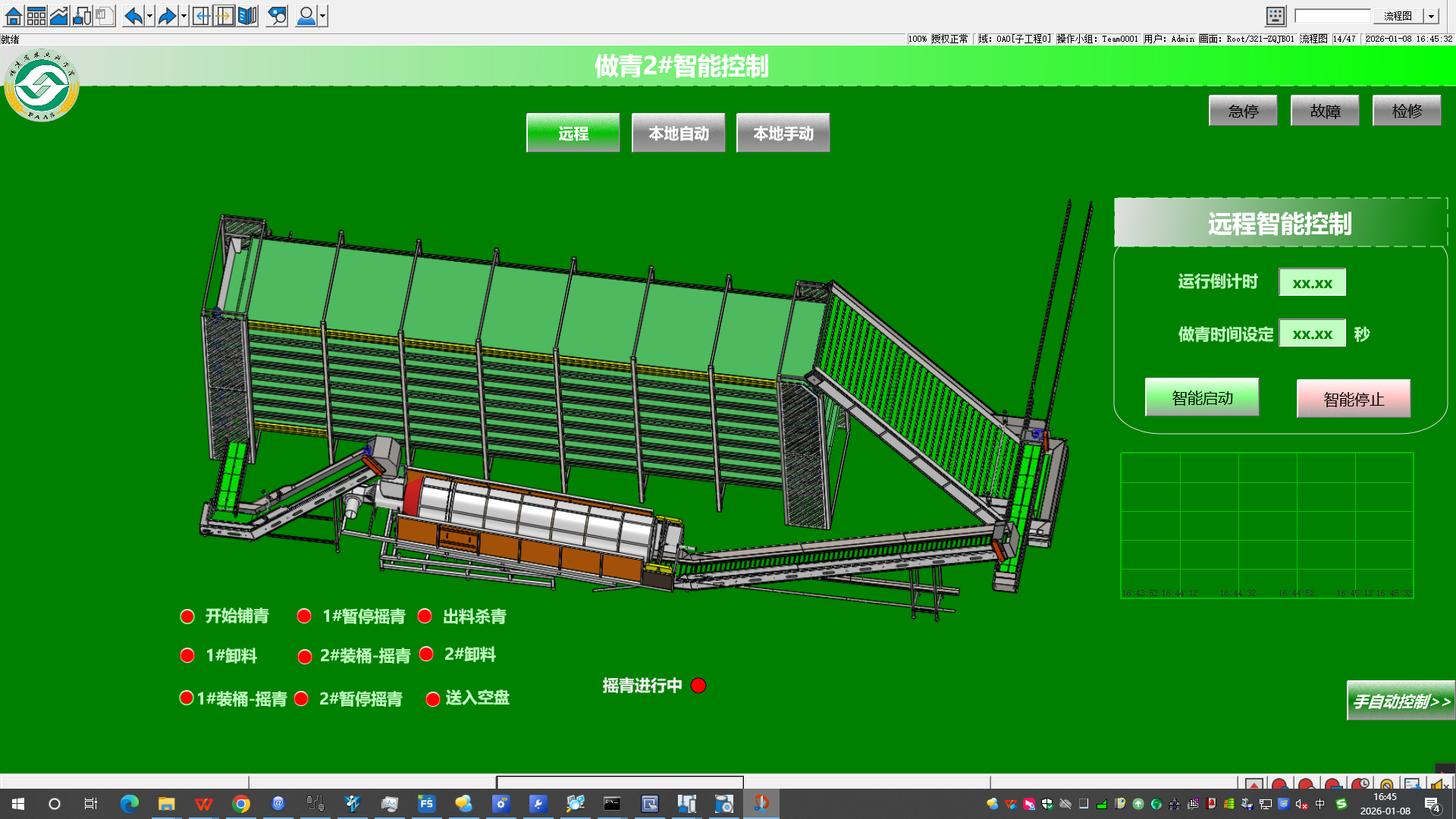The width and height of the screenshot is (1456, 819).
Task: Click the open book manual icon
Action: click(247, 16)
